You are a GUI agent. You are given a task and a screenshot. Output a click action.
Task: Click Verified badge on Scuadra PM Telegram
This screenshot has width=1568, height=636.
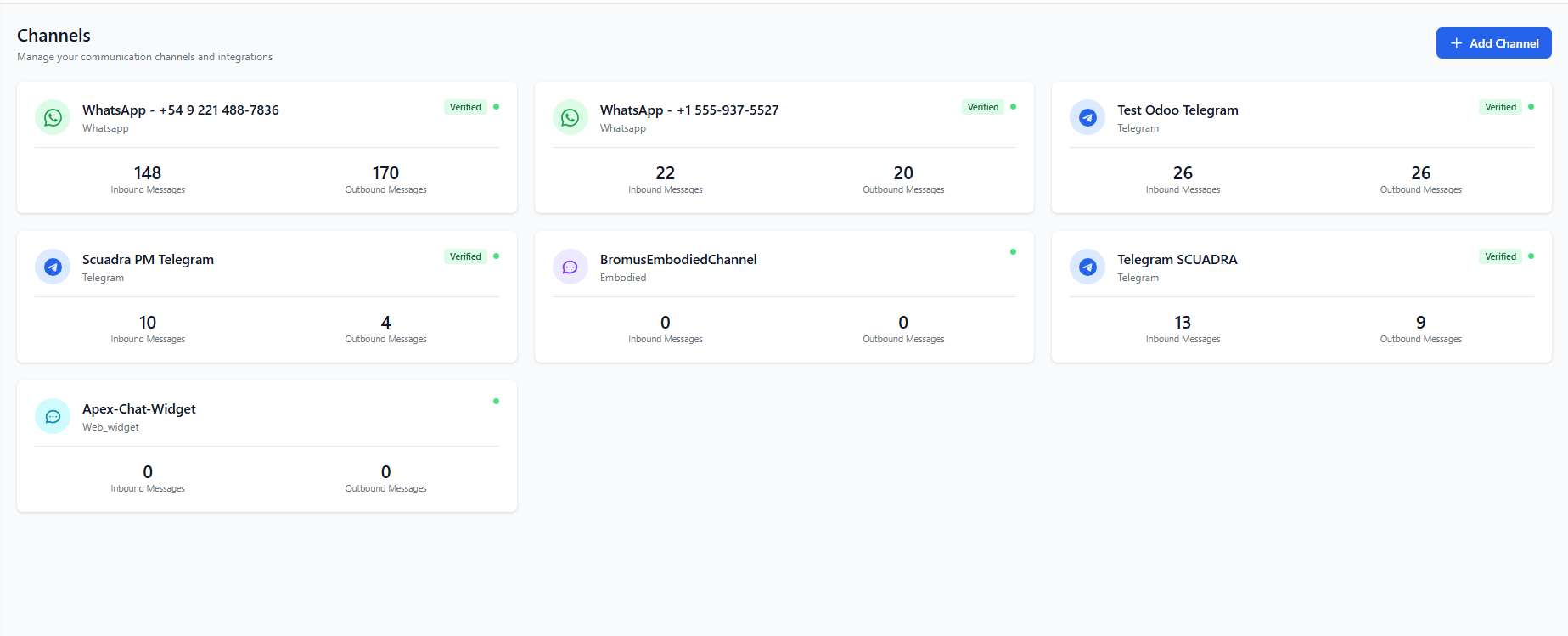pos(465,256)
